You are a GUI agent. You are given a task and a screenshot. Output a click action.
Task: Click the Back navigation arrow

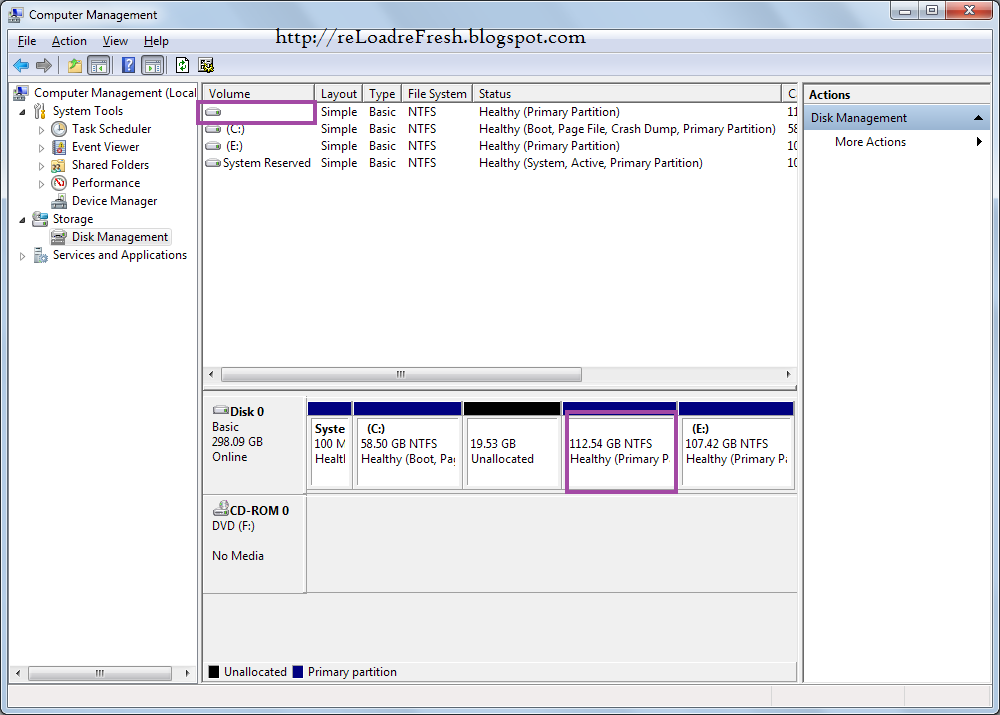pyautogui.click(x=20, y=65)
